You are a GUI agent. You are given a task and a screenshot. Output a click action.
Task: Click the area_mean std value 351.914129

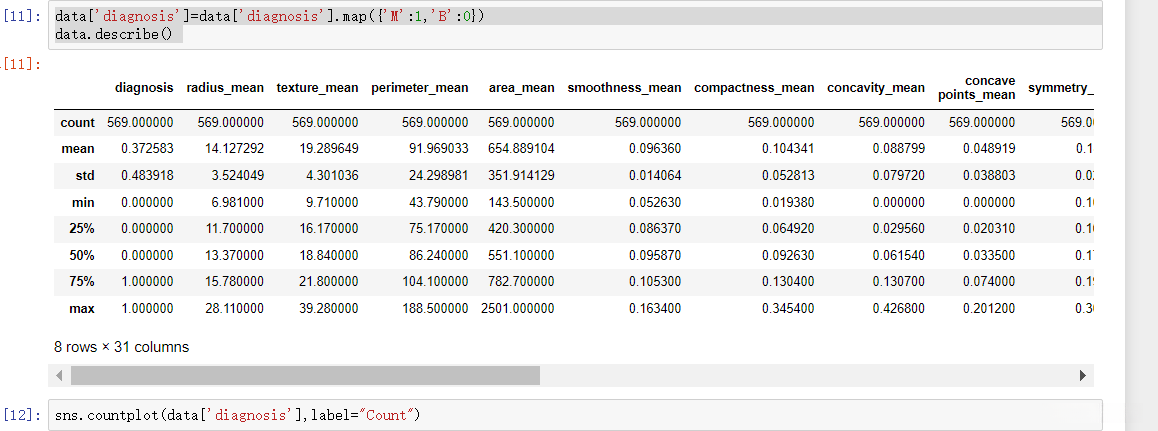pos(521,176)
